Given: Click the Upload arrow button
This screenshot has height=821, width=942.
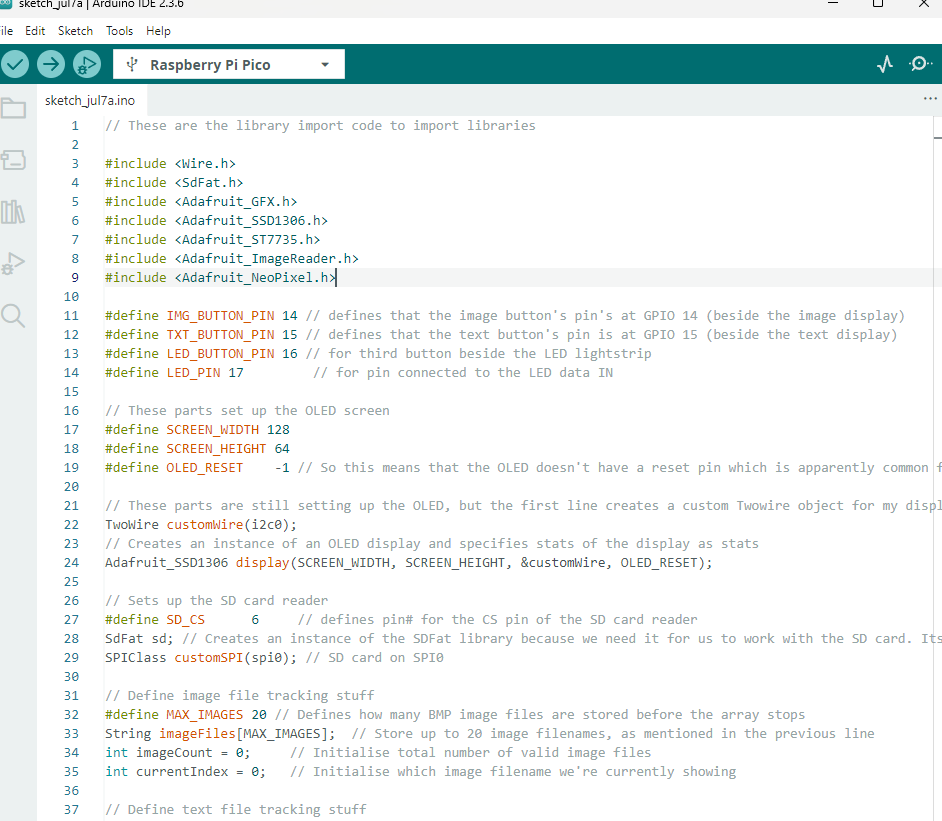Looking at the screenshot, I should [51, 65].
